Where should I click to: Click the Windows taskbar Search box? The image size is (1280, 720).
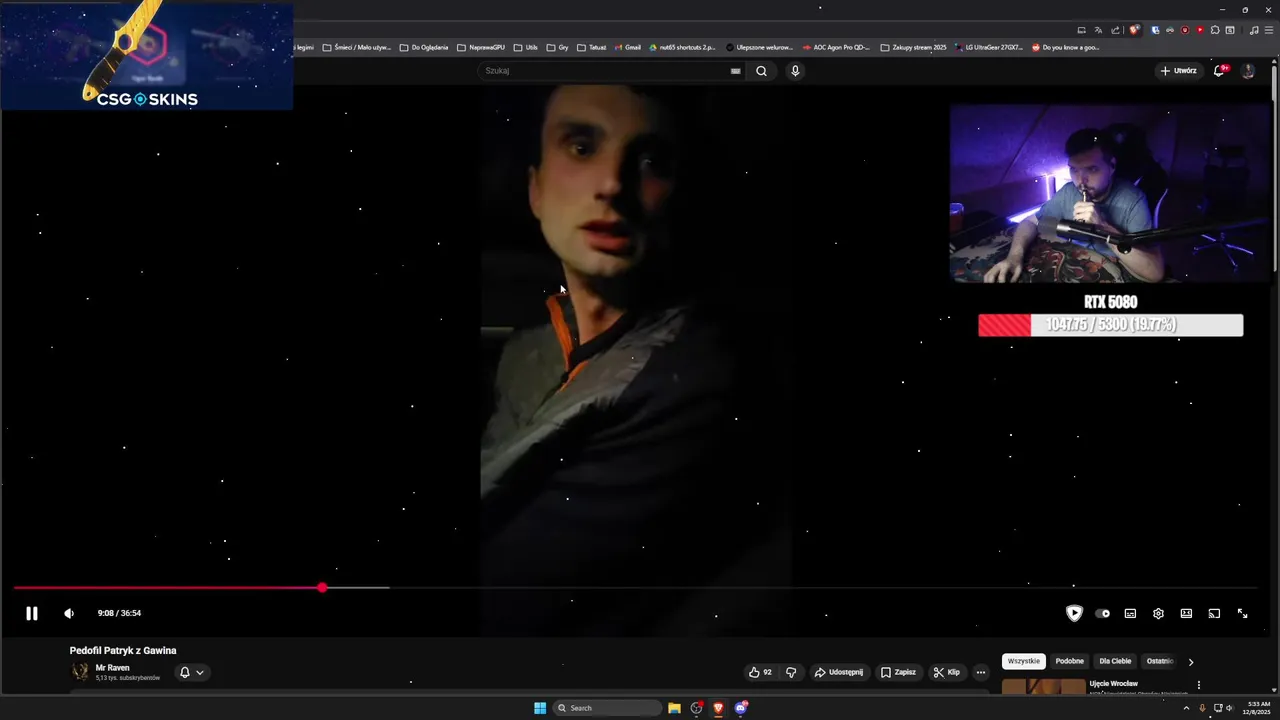click(x=608, y=708)
